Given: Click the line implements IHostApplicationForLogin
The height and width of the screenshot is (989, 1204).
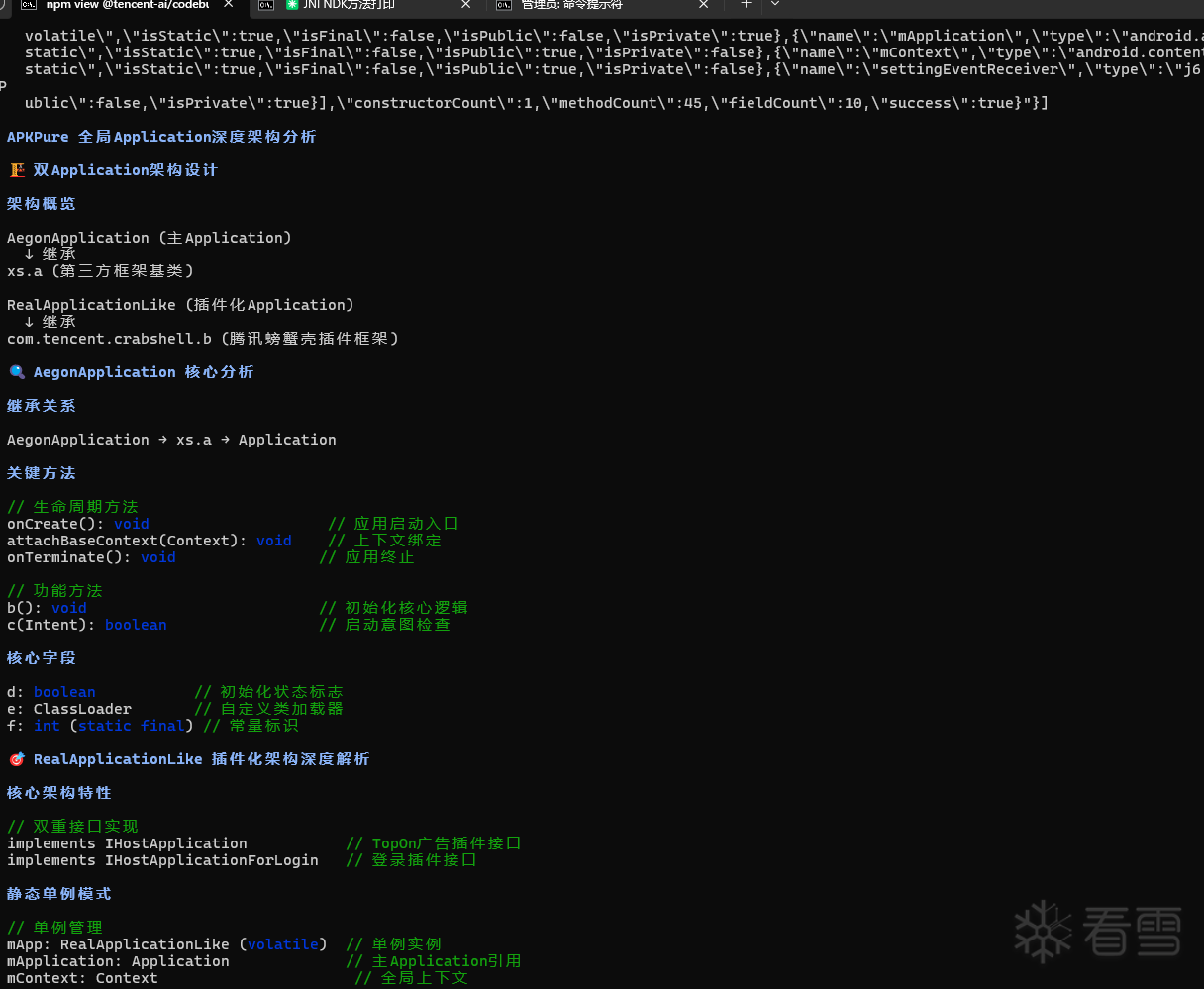Looking at the screenshot, I should click(162, 860).
